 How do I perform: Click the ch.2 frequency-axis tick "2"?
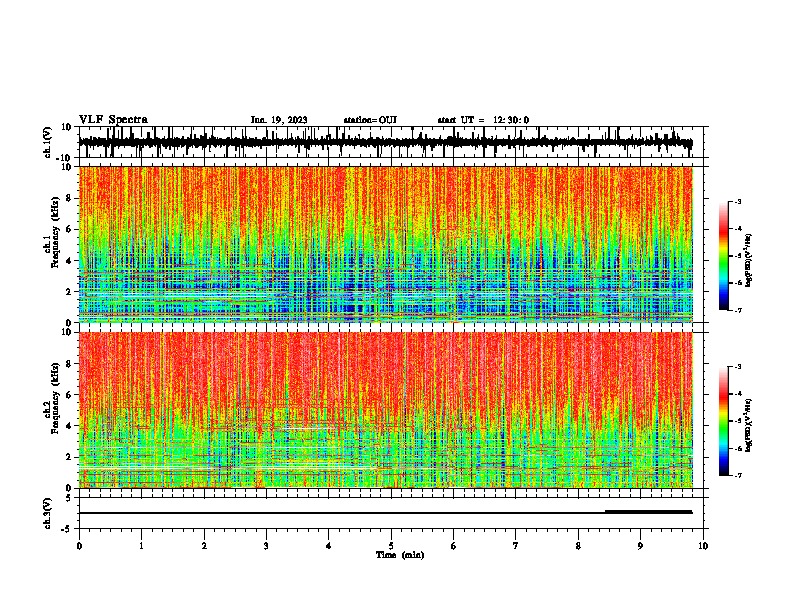[x=70, y=457]
